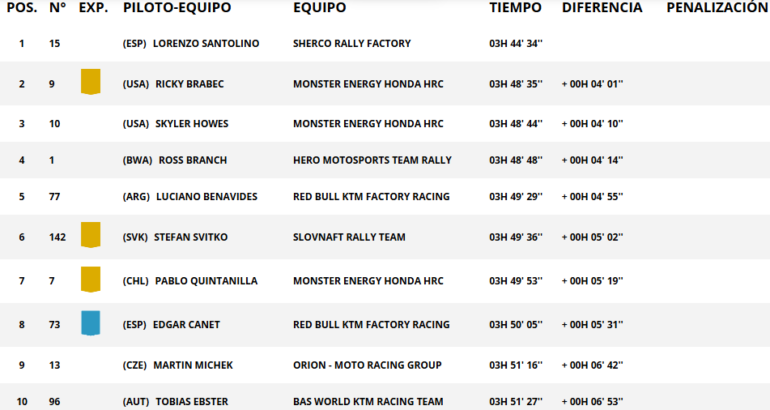The width and height of the screenshot is (770, 410).
Task: Click the Orion - Moto Racing Group team
Action: [369, 365]
